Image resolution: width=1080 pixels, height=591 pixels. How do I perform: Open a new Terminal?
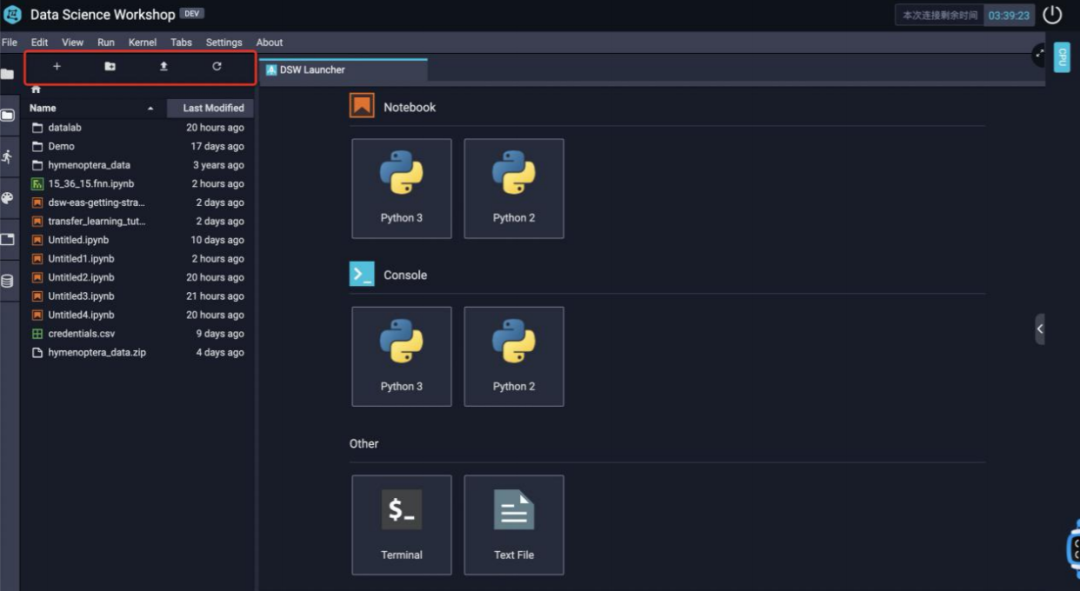(x=402, y=525)
